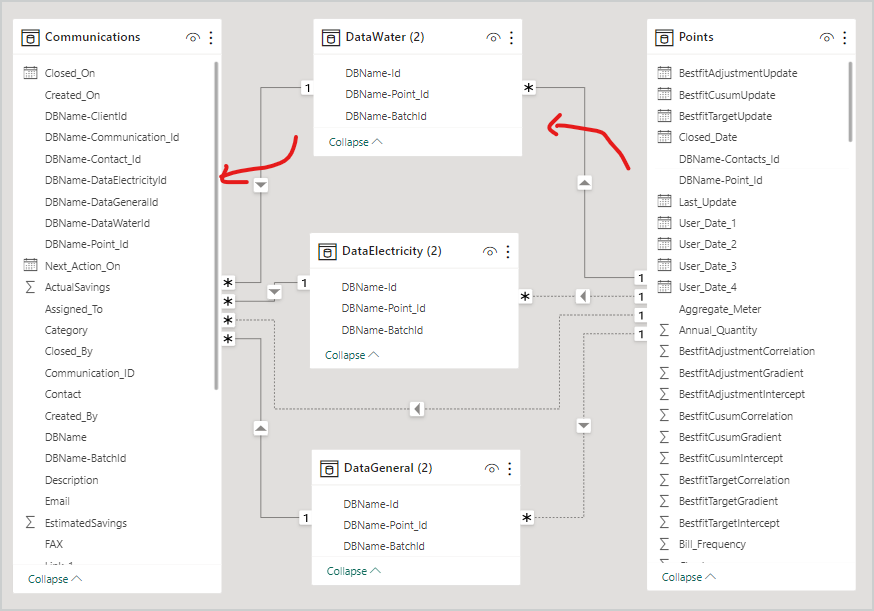
Task: Toggle visibility of Points table
Action: (x=827, y=37)
